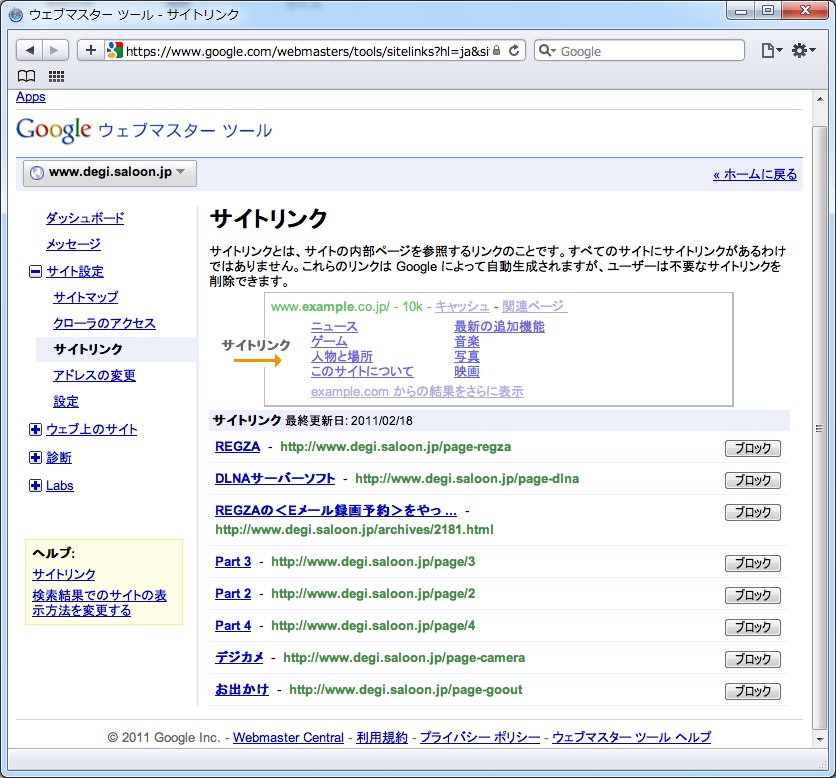Block the DLNAサーバーソフト sitelink
This screenshot has width=836, height=778.
click(x=752, y=480)
